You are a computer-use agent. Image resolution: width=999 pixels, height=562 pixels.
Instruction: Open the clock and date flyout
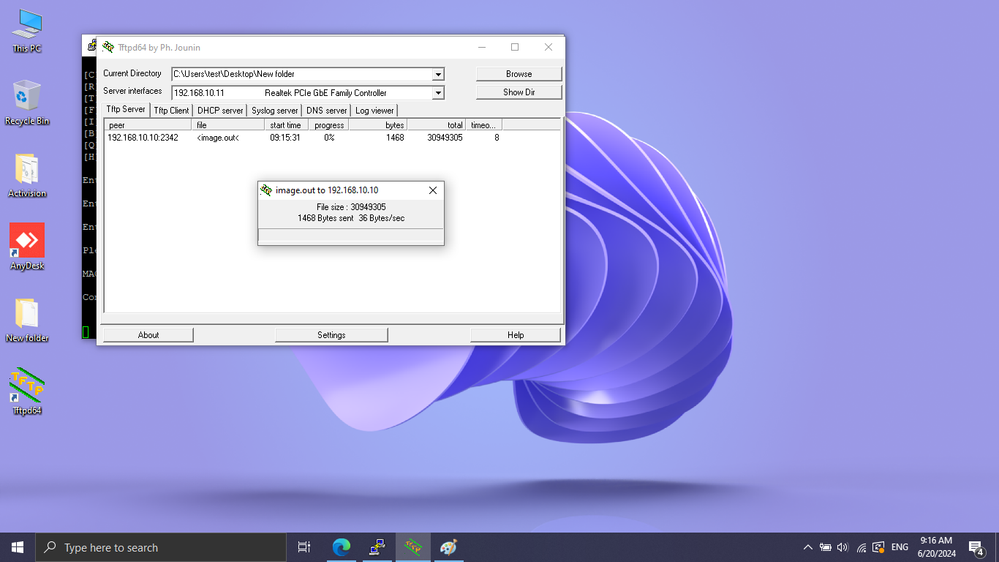coord(937,547)
